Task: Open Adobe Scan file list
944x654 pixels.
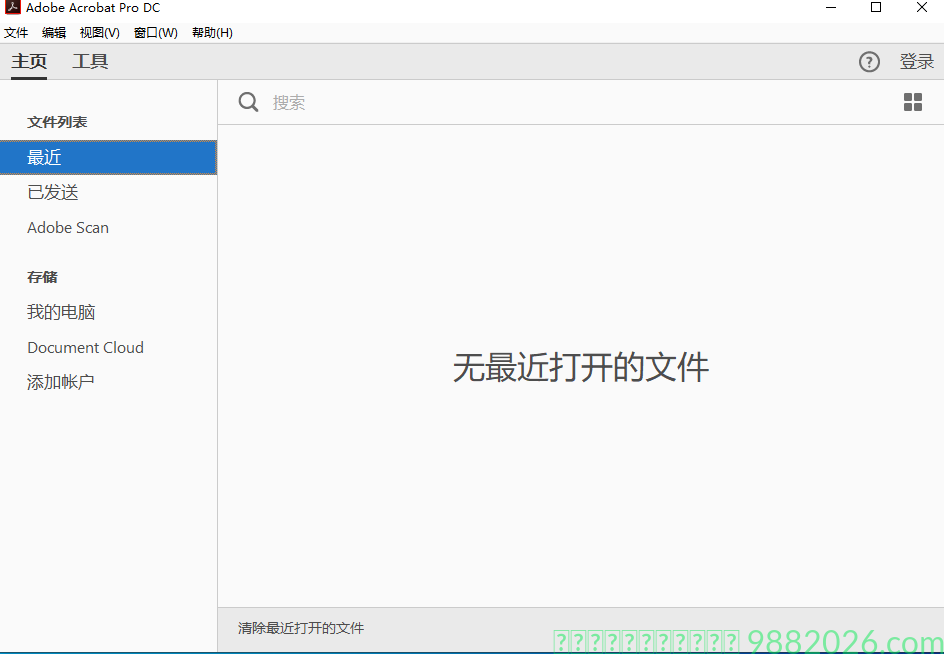Action: (x=67, y=227)
